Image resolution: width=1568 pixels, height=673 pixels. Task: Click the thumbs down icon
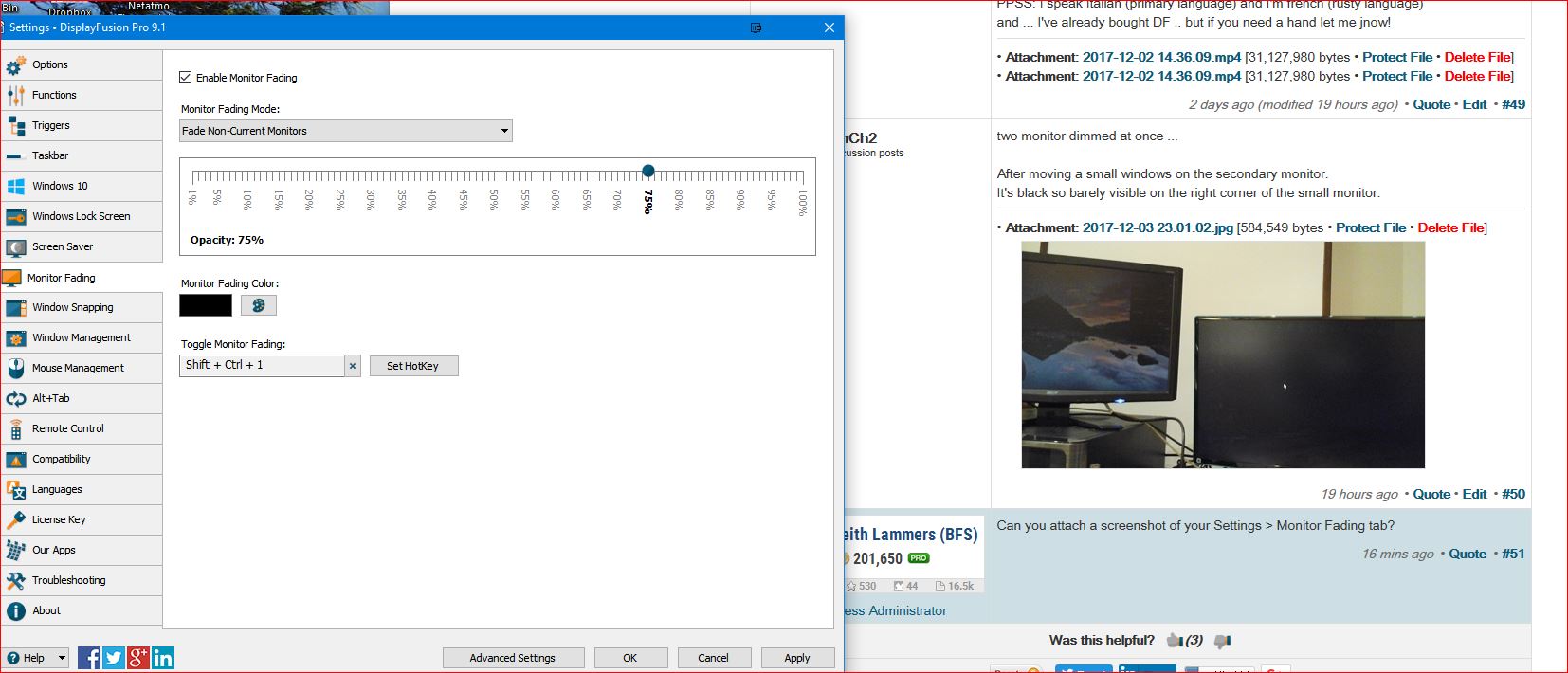pos(1222,641)
